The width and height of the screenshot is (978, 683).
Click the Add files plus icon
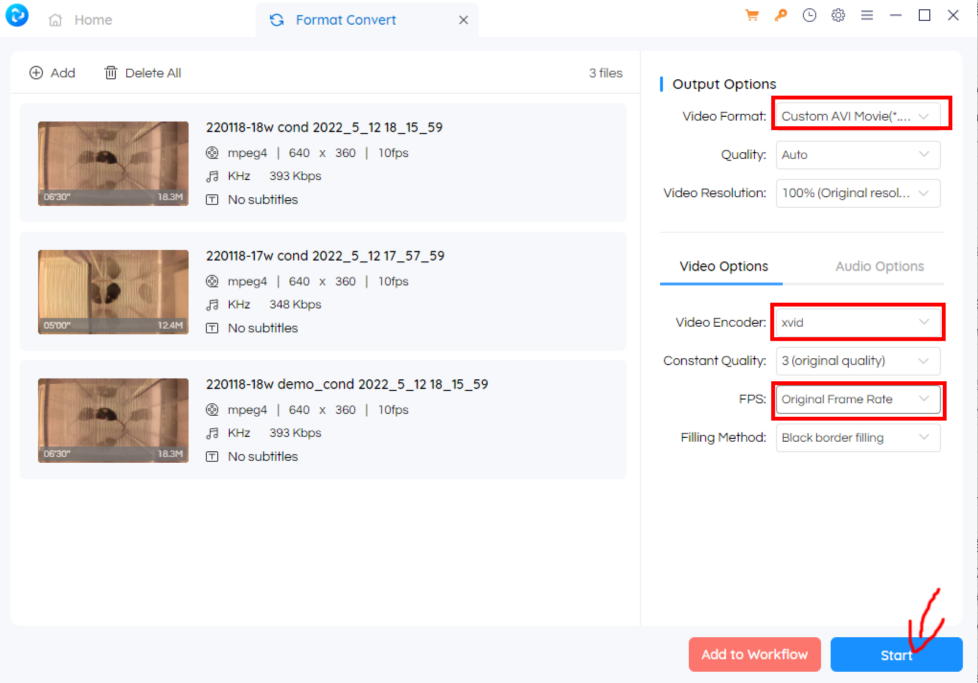click(37, 73)
